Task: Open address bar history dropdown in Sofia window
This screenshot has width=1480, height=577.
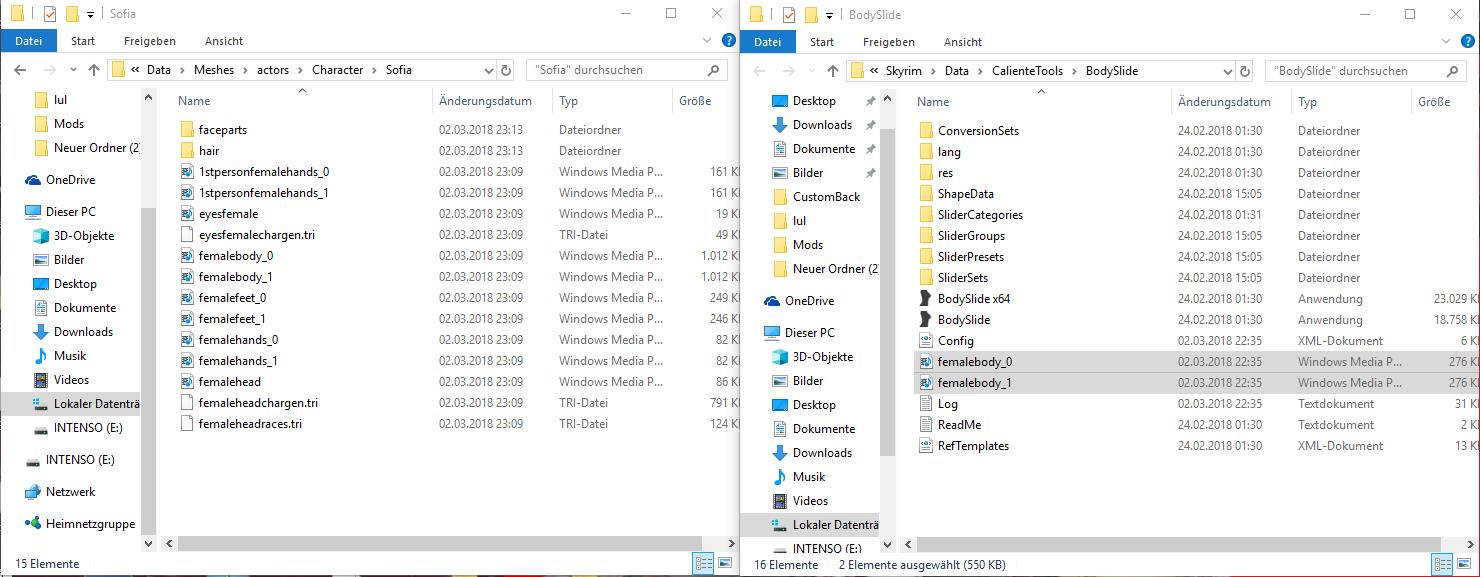Action: [x=488, y=70]
